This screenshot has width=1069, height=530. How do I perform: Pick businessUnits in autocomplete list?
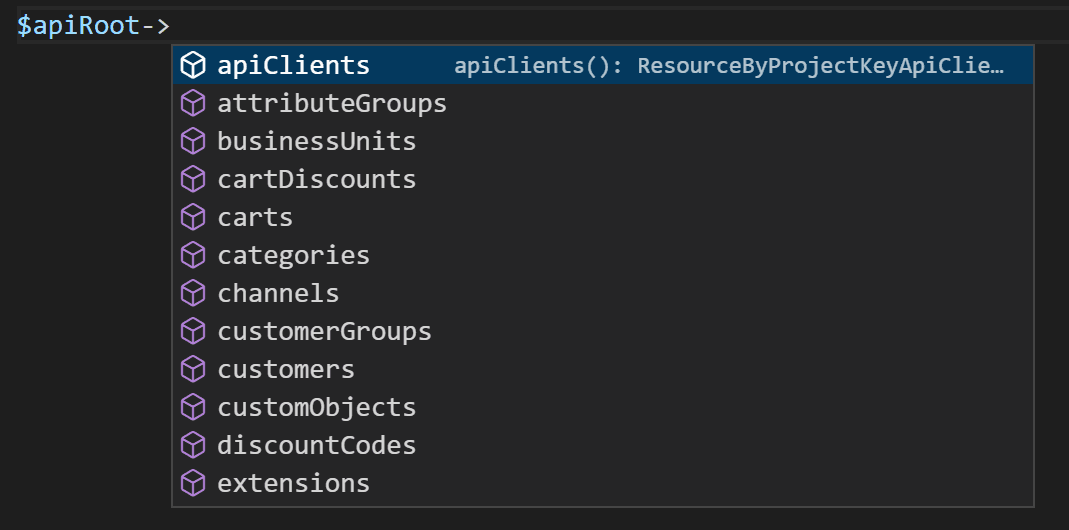[x=316, y=142]
